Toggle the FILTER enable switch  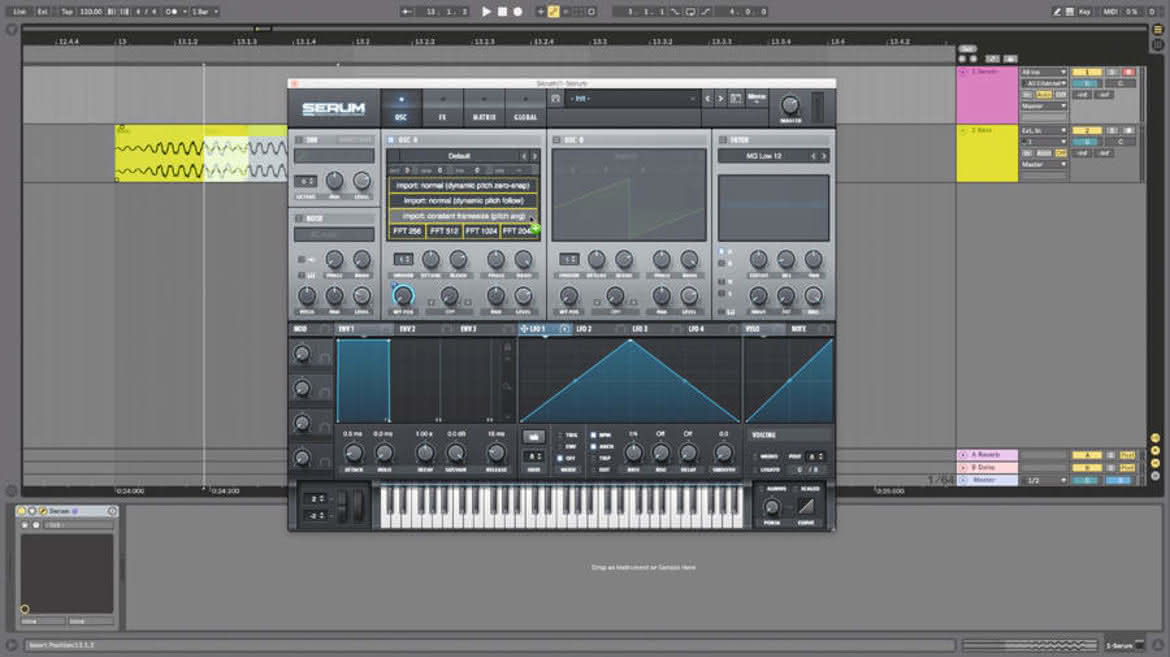(x=723, y=140)
